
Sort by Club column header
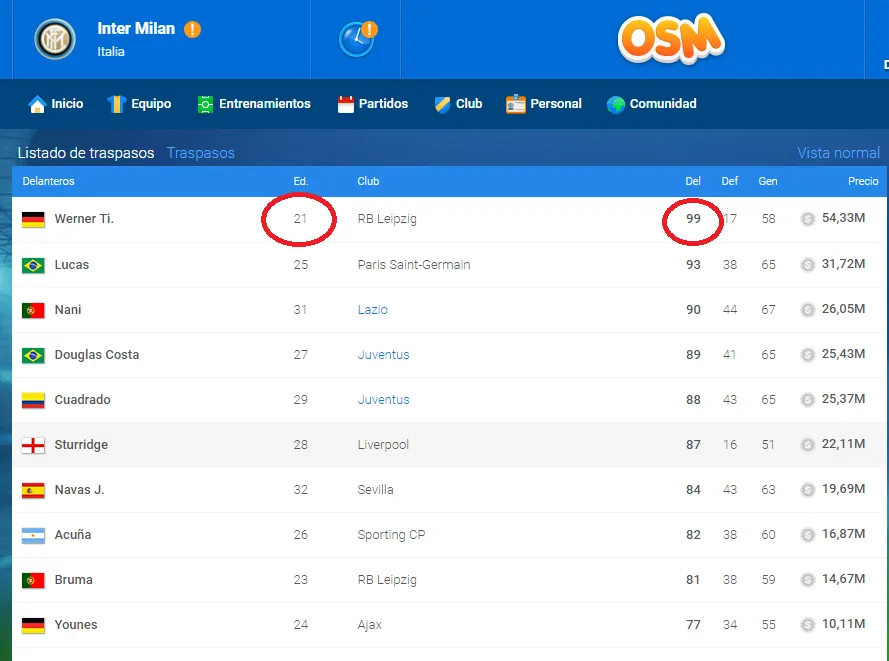point(368,181)
